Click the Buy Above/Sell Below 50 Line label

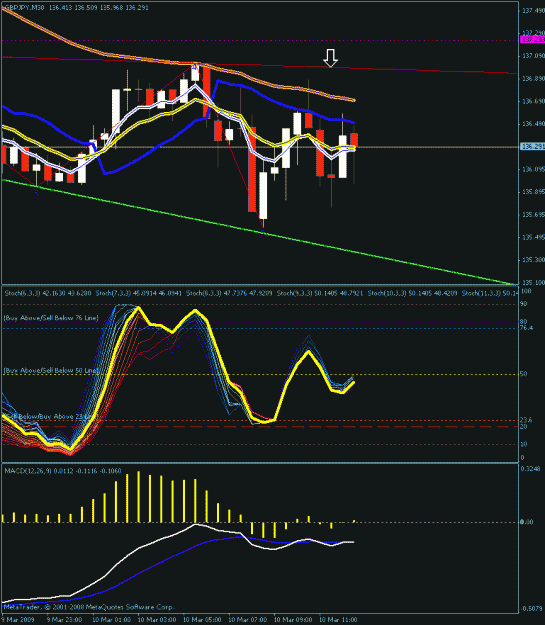click(x=51, y=370)
